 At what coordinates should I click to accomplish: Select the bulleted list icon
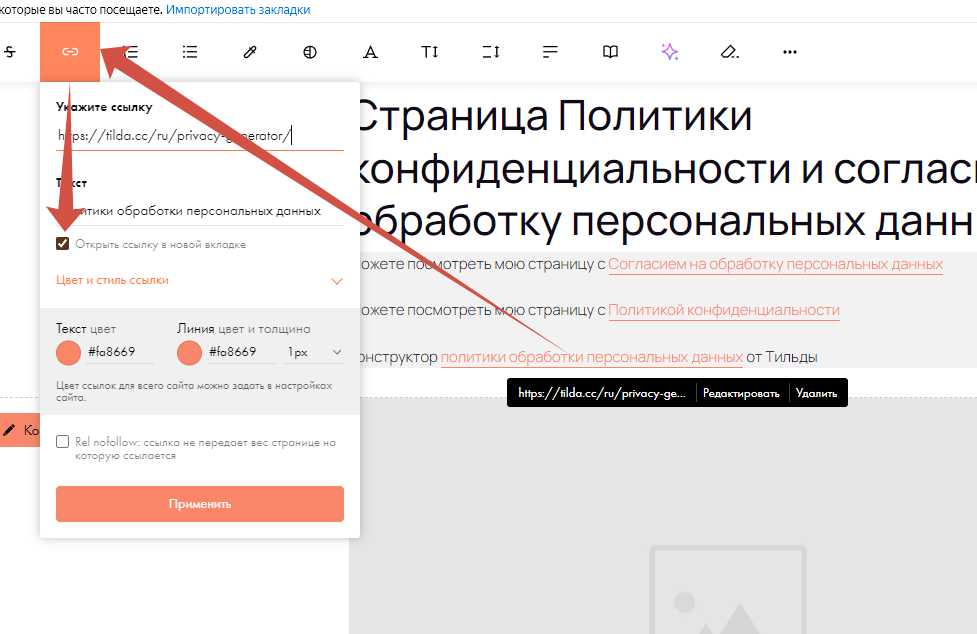tap(190, 52)
